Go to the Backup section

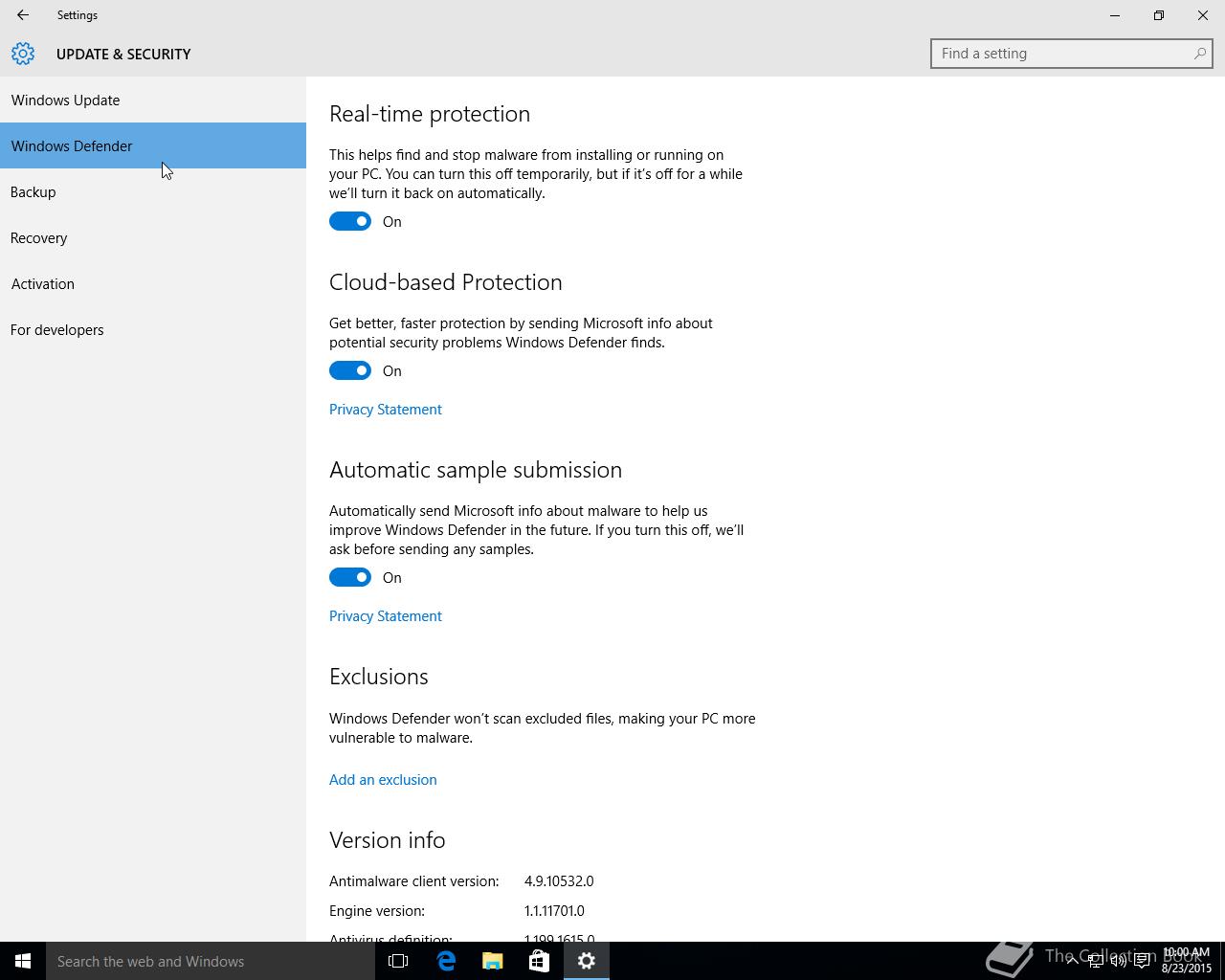tap(153, 191)
